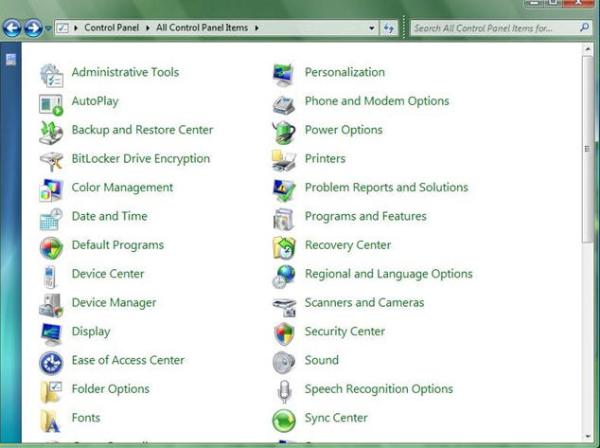Expand the address bar history dropdown

coord(372,28)
